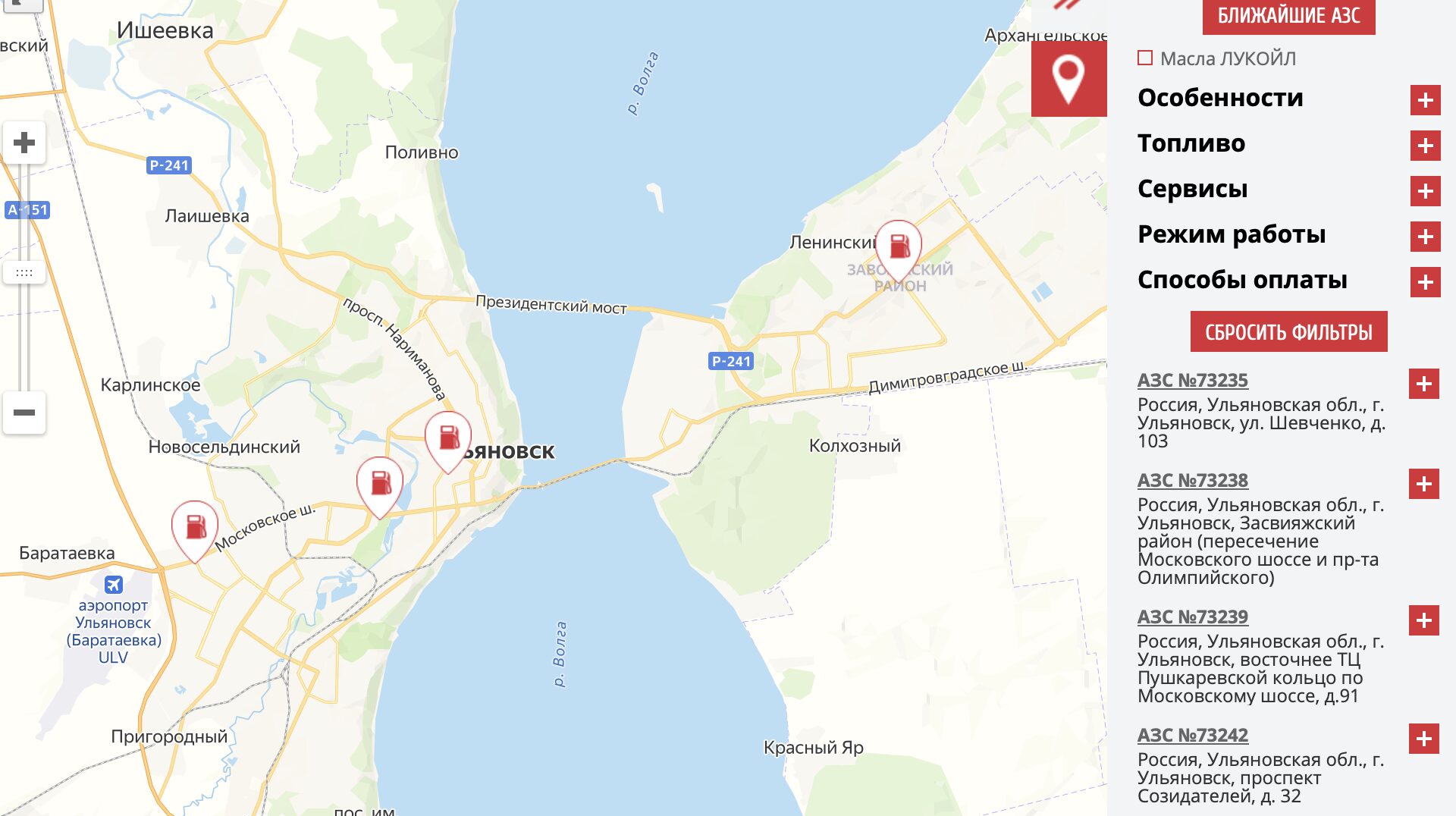This screenshot has height=816, width=1456.
Task: Click the СБРОСИТЬ ФИЛЬТРЫ button
Action: 1288,331
